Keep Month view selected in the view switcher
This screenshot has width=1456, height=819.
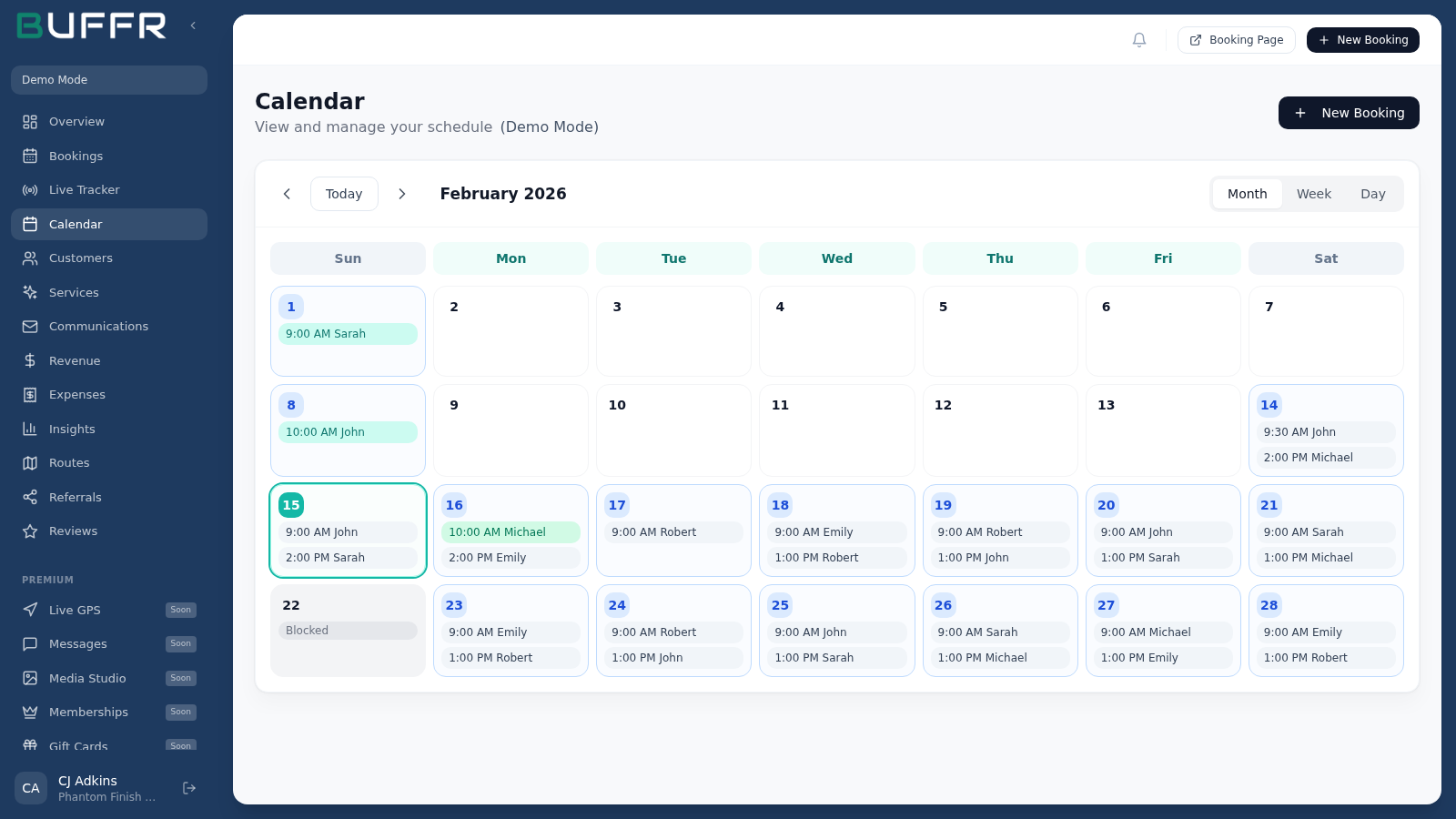coord(1247,194)
